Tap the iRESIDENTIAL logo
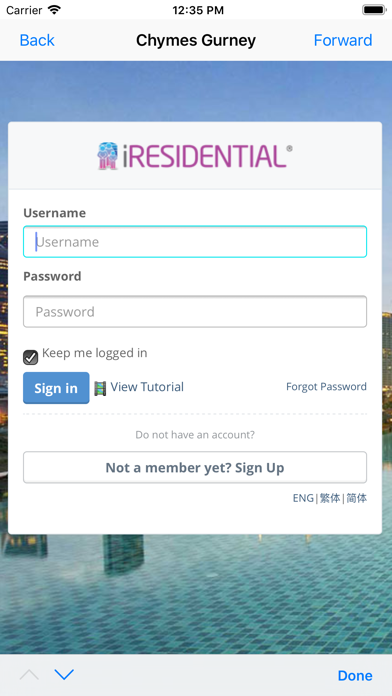 tap(194, 156)
